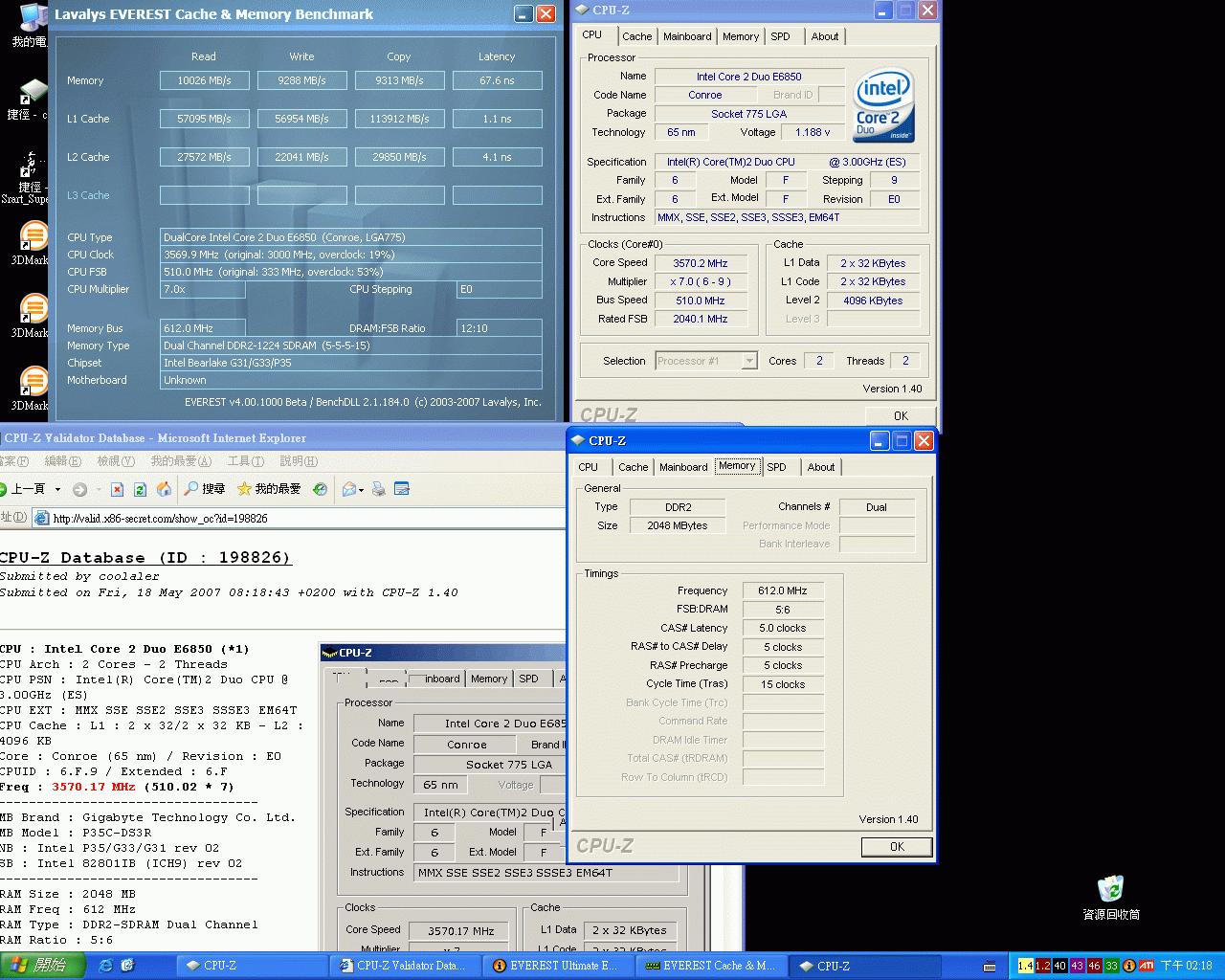Click the second quick launch icon
Screen dimensions: 1225x980
(127, 966)
